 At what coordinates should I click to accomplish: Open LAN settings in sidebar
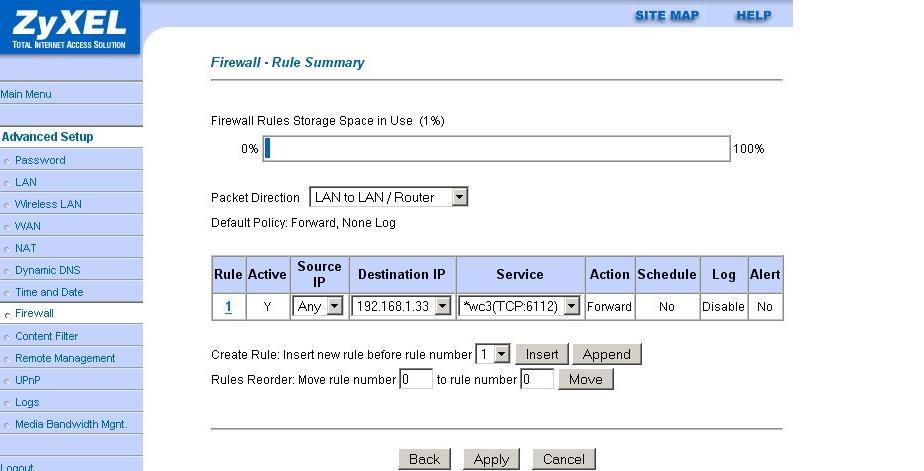coord(25,182)
